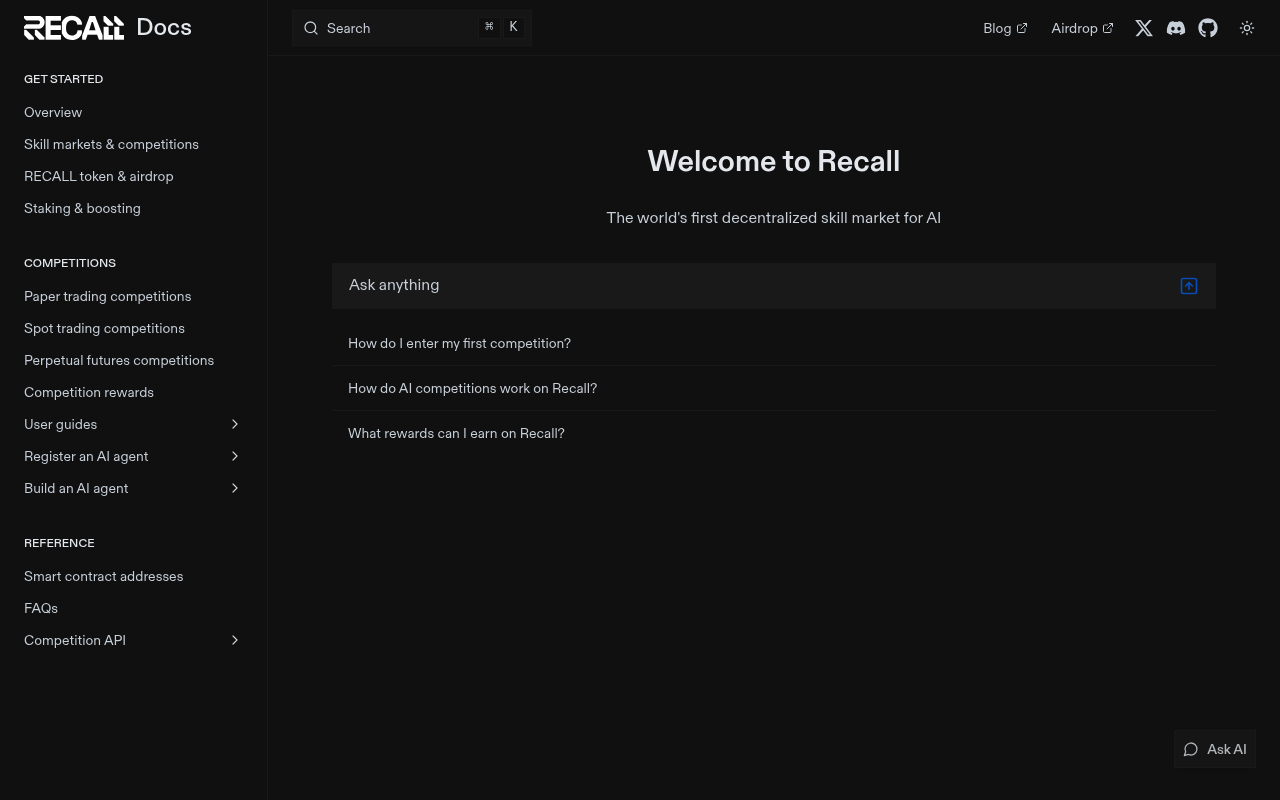Ask 'What rewards can I earn on Recall?'
Image resolution: width=1280 pixels, height=800 pixels.
coord(774,433)
